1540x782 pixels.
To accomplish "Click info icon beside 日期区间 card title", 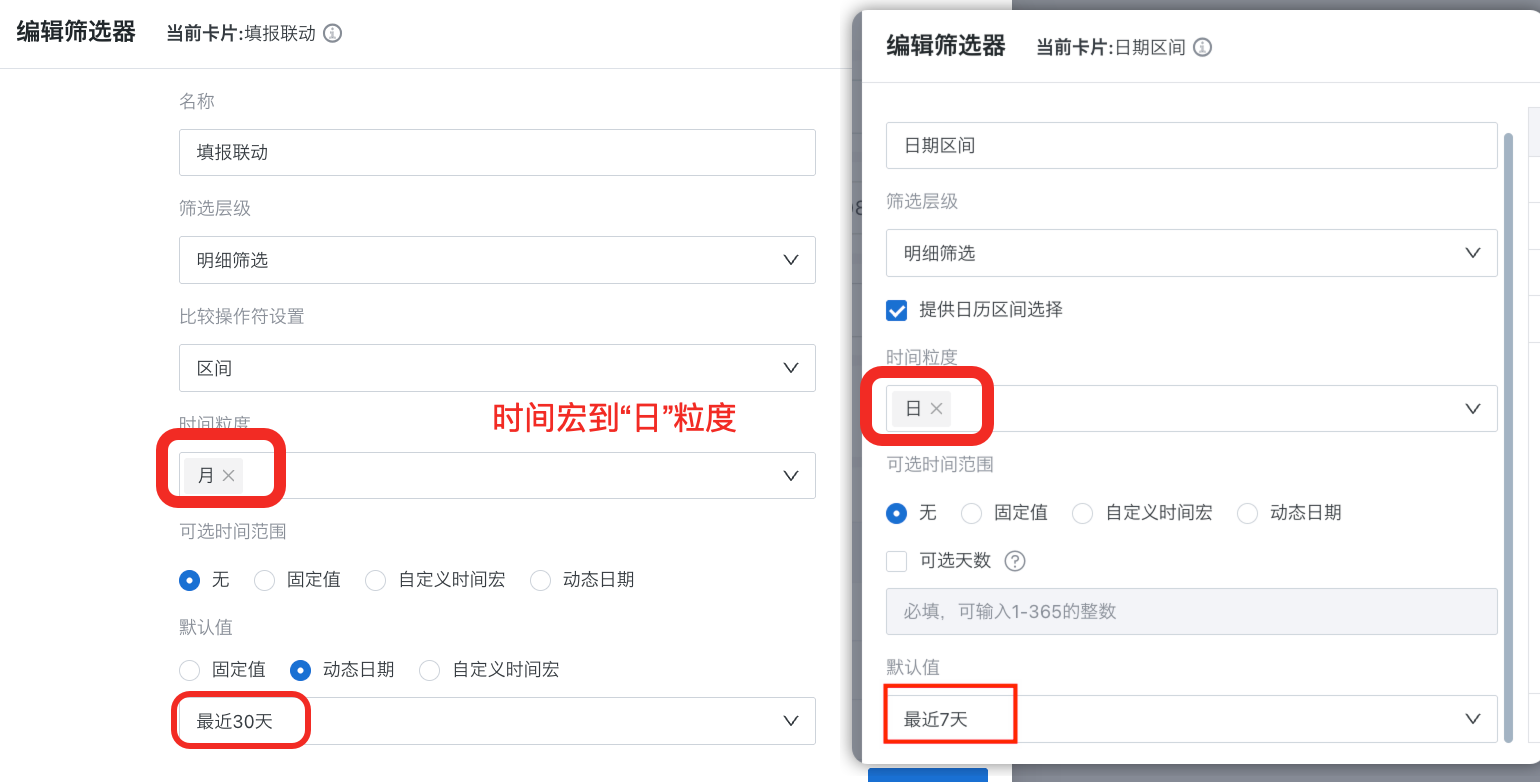I will pos(1203,47).
